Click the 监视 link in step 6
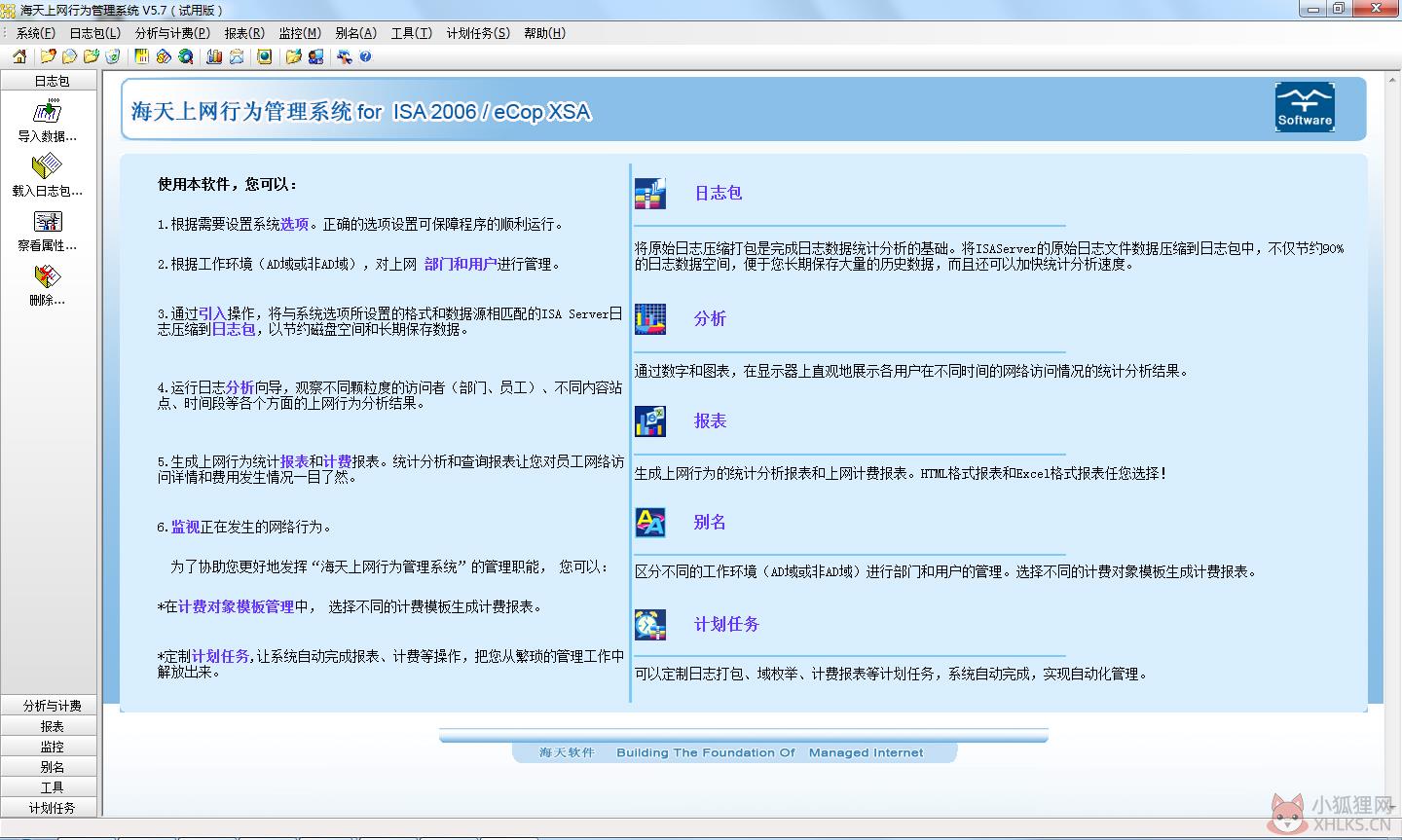 tap(185, 527)
